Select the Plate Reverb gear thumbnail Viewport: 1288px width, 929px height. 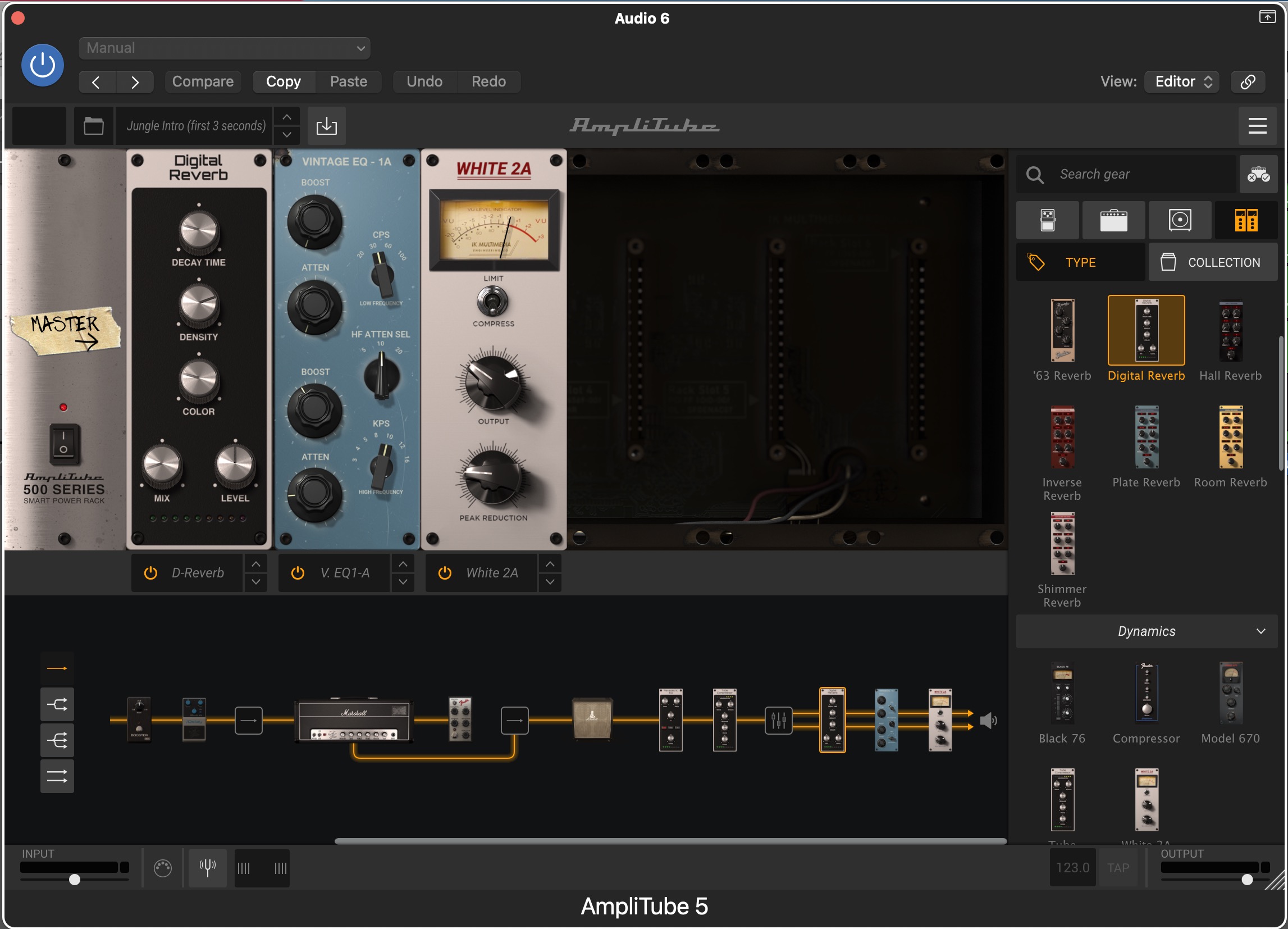click(x=1146, y=438)
